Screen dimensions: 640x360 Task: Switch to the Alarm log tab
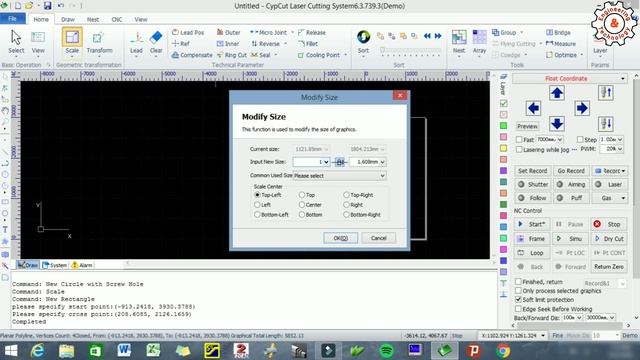tap(82, 265)
